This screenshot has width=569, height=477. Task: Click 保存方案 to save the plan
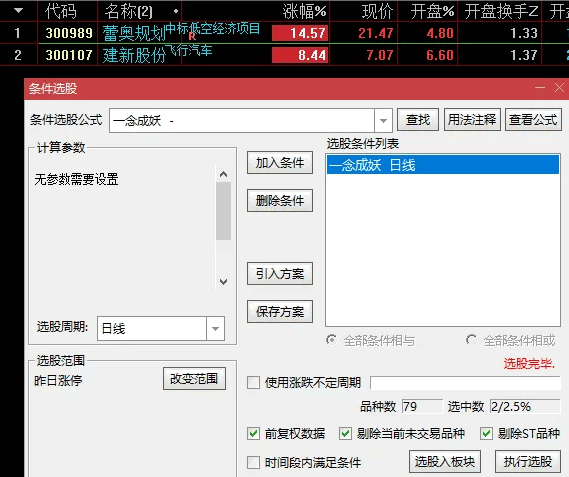point(280,311)
